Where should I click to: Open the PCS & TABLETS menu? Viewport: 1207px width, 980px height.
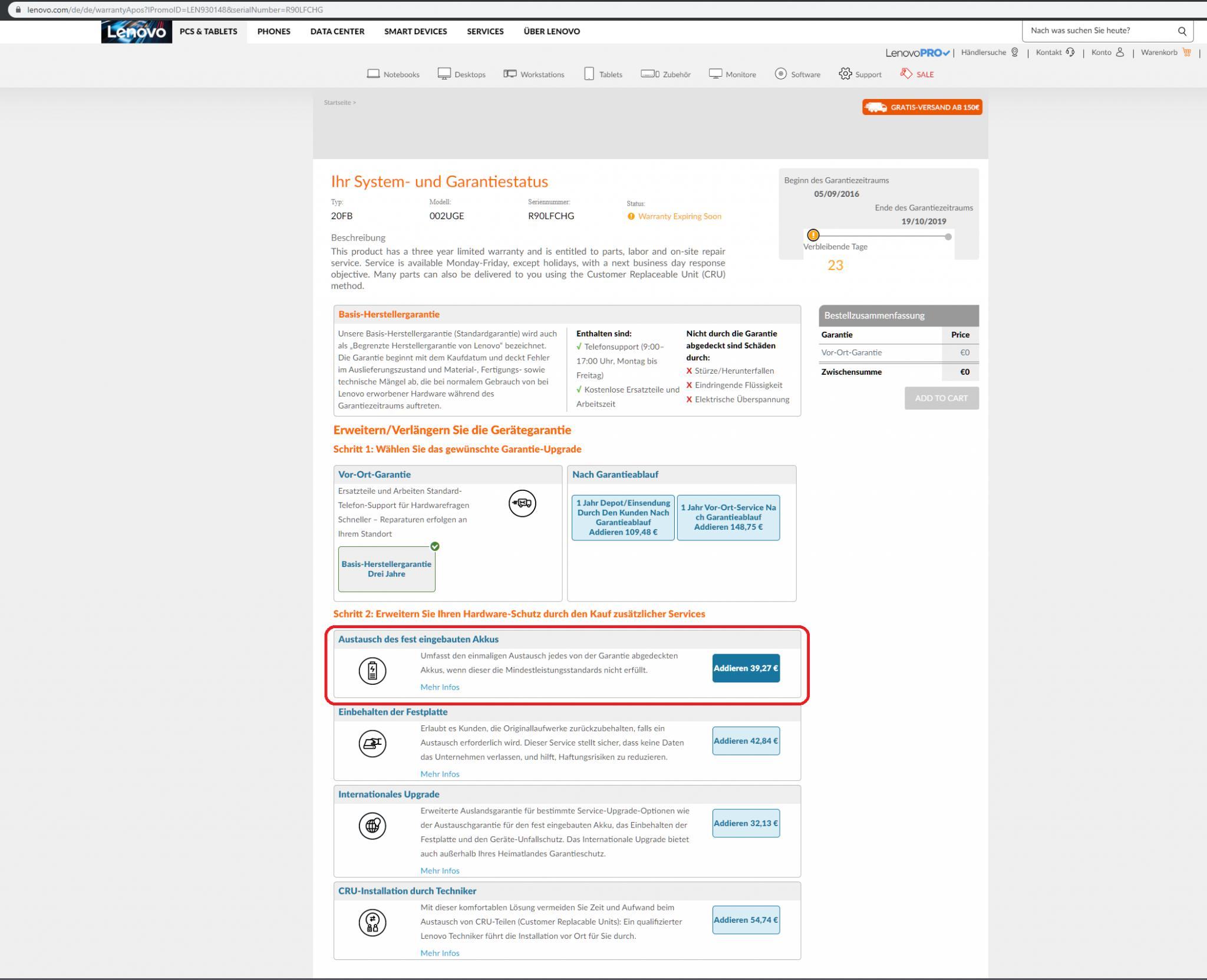209,31
